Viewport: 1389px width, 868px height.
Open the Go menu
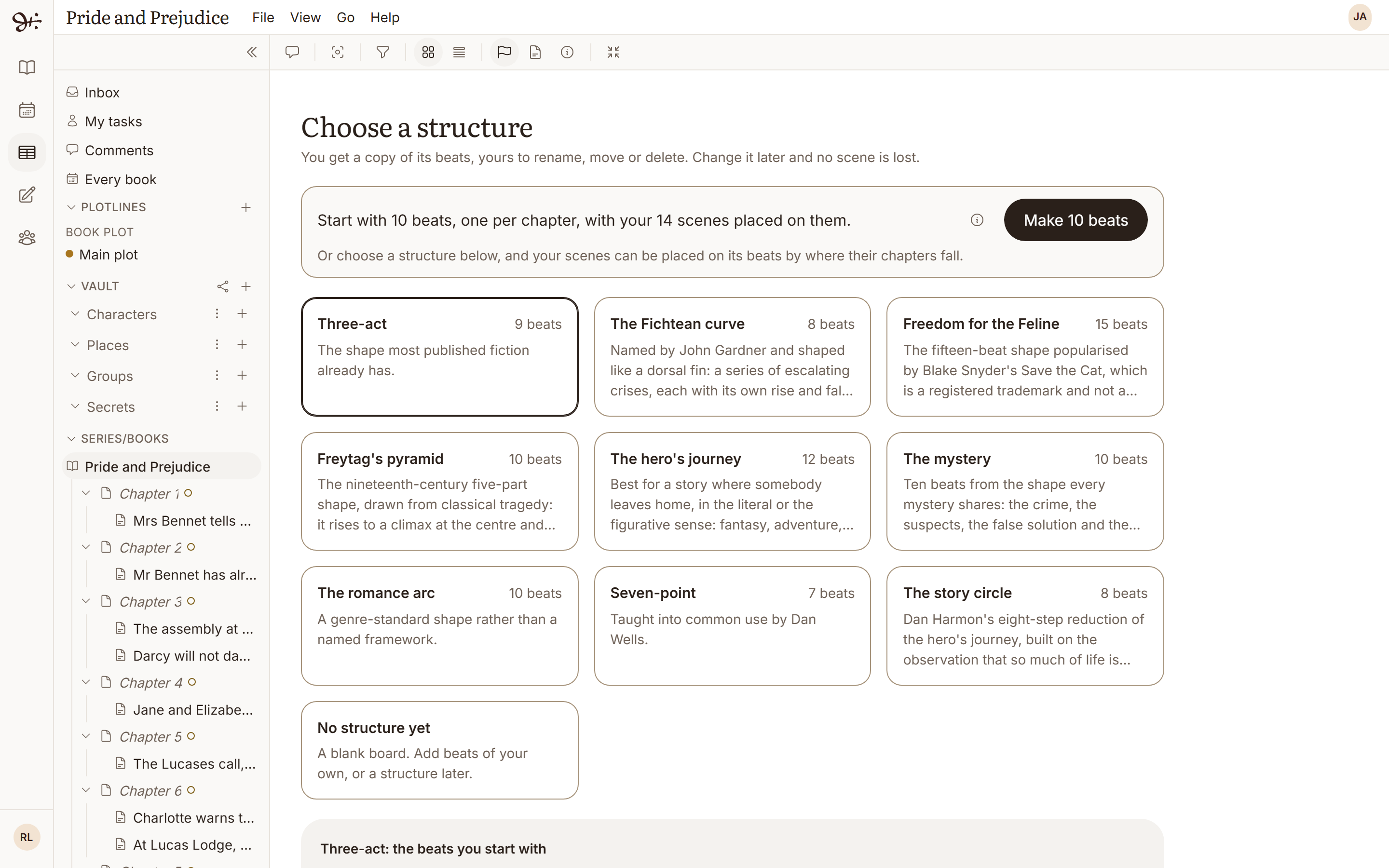point(345,18)
